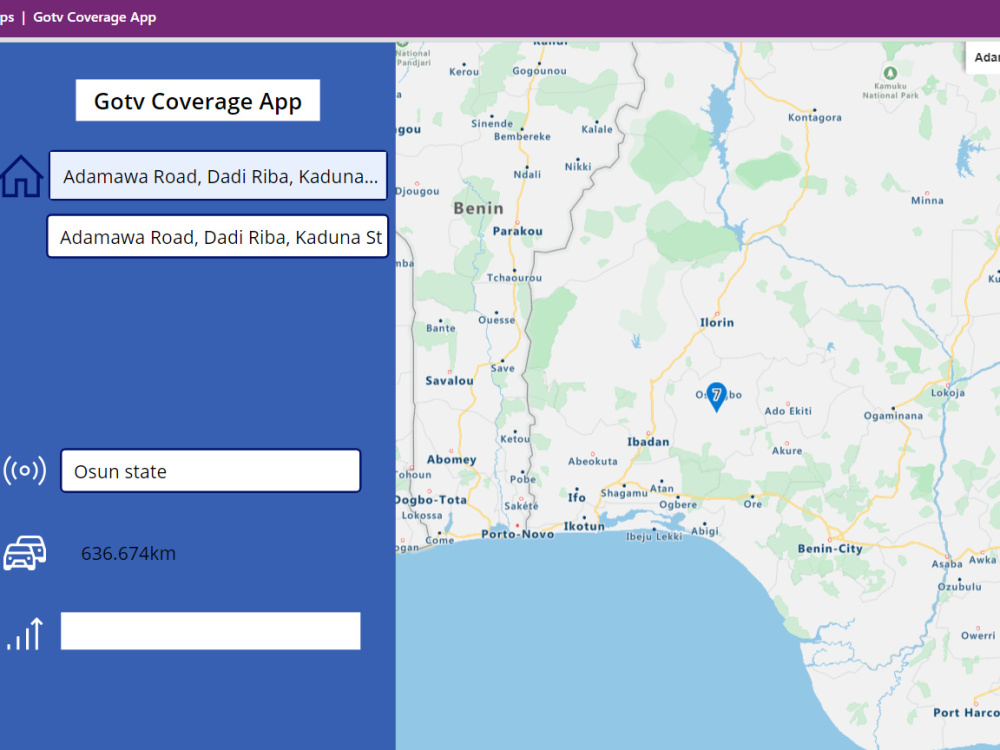Click the Gotv Coverage App header text
The width and height of the screenshot is (1000, 750).
coord(94,17)
